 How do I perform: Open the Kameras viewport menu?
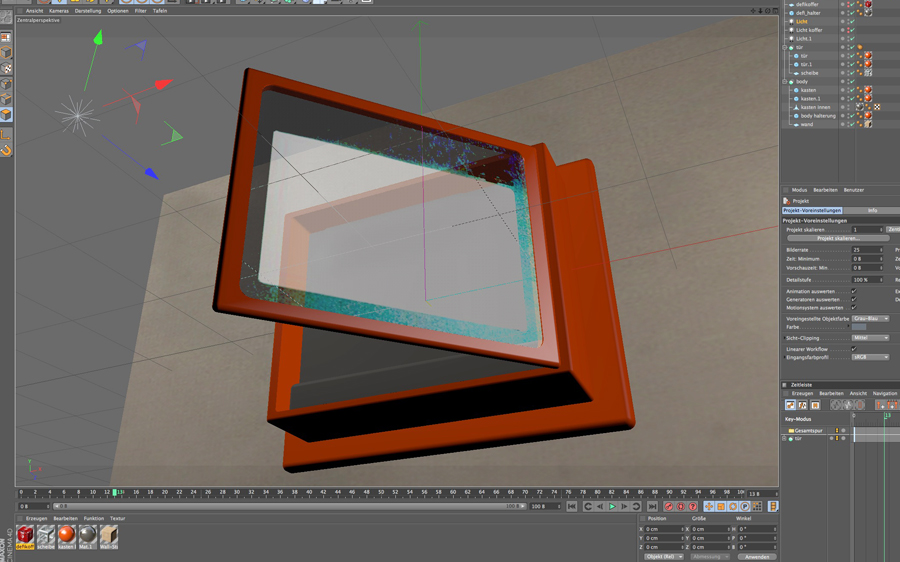pyautogui.click(x=59, y=11)
